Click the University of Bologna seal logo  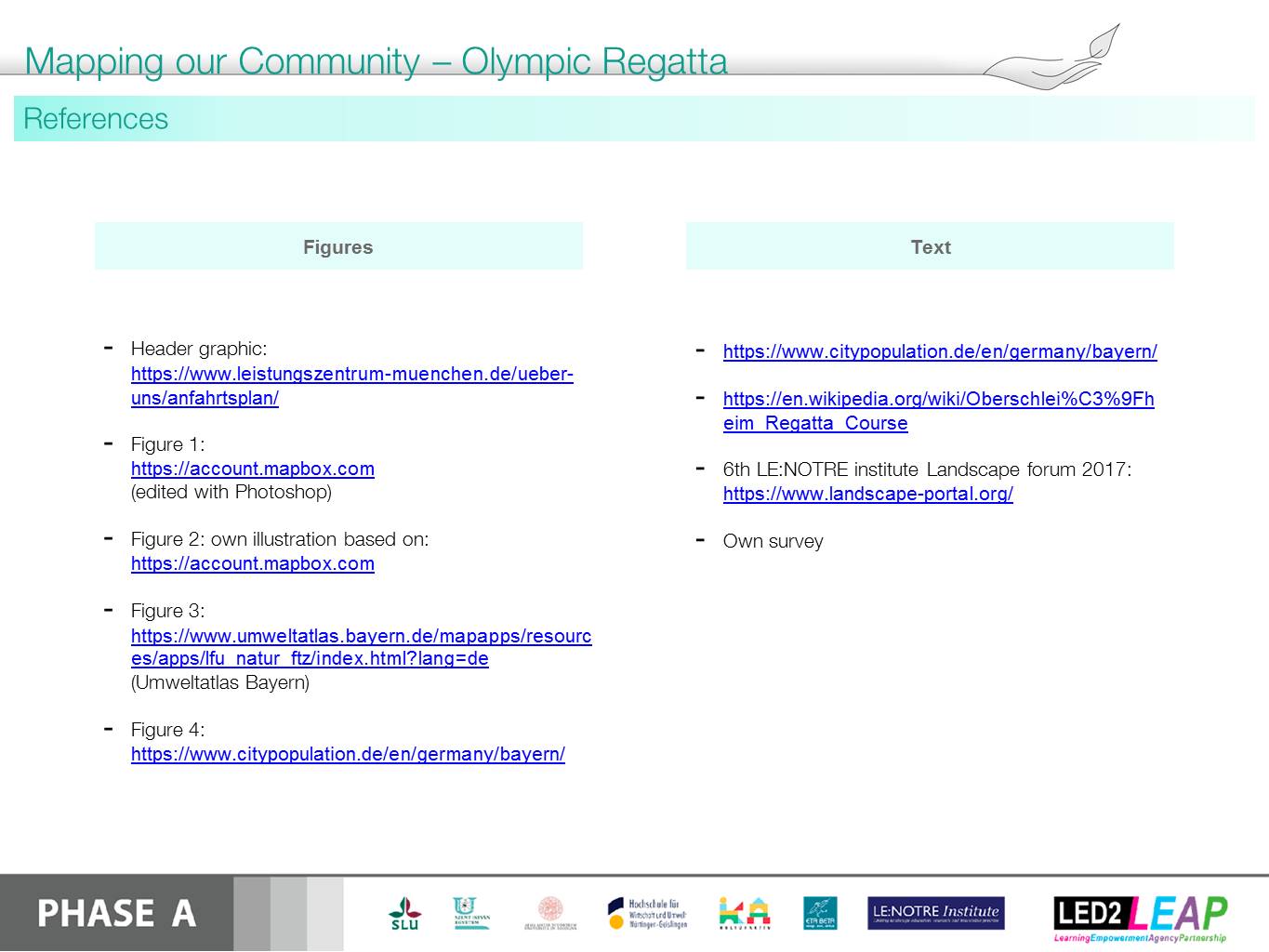click(550, 913)
